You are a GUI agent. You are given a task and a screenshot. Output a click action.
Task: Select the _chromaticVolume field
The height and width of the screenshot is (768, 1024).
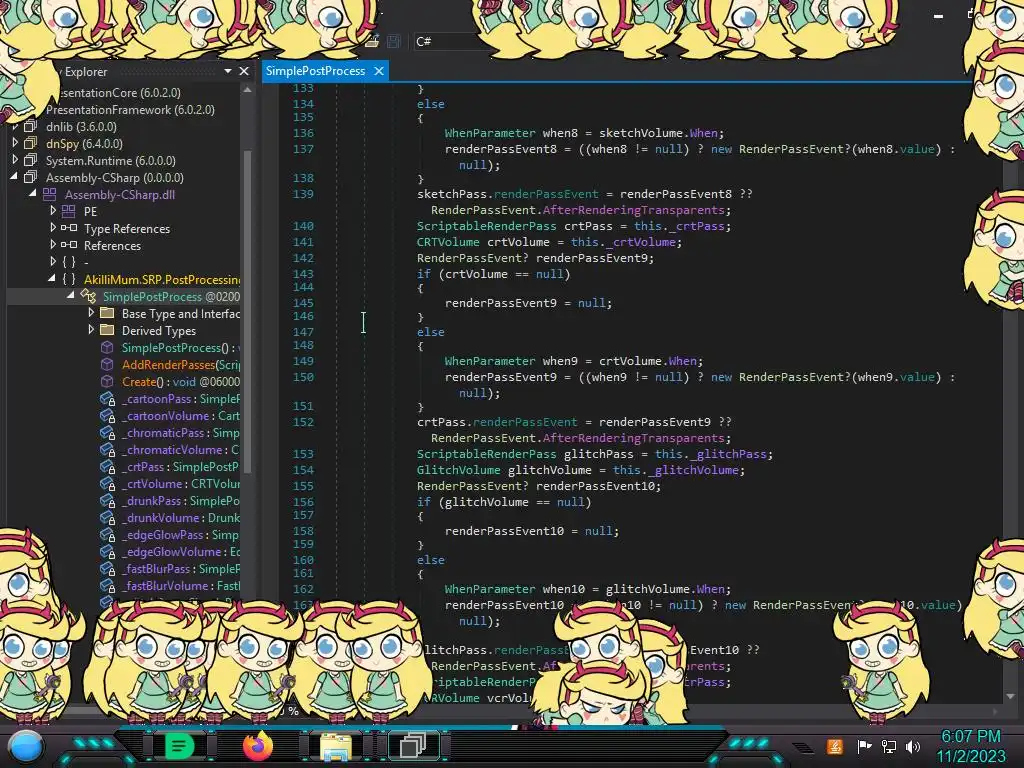180,449
